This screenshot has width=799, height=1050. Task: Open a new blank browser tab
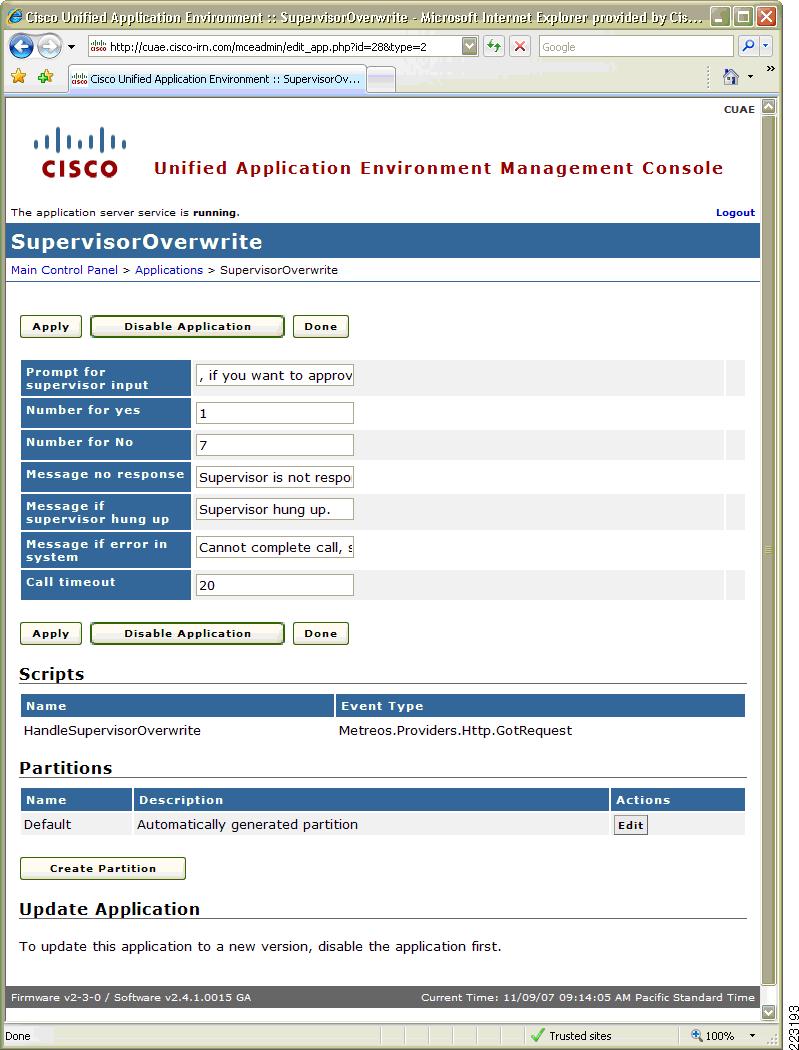pyautogui.click(x=381, y=80)
